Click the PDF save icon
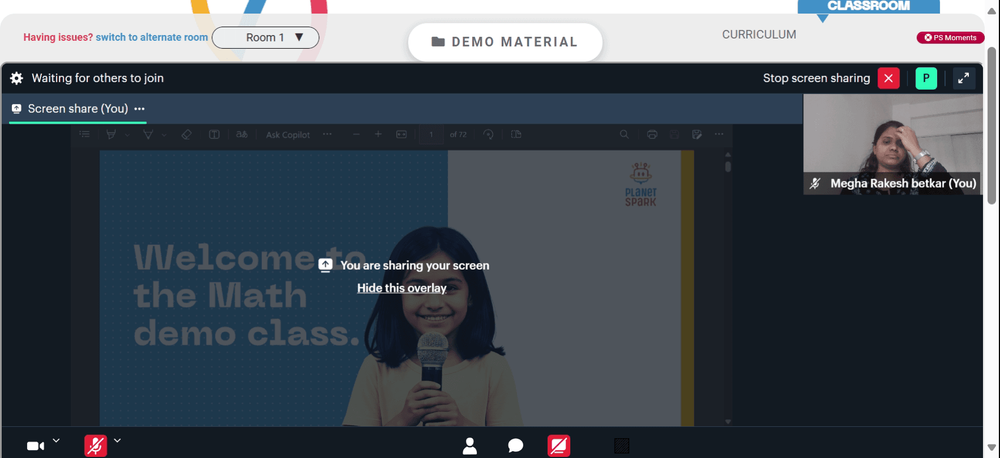1000x458 pixels. [674, 135]
